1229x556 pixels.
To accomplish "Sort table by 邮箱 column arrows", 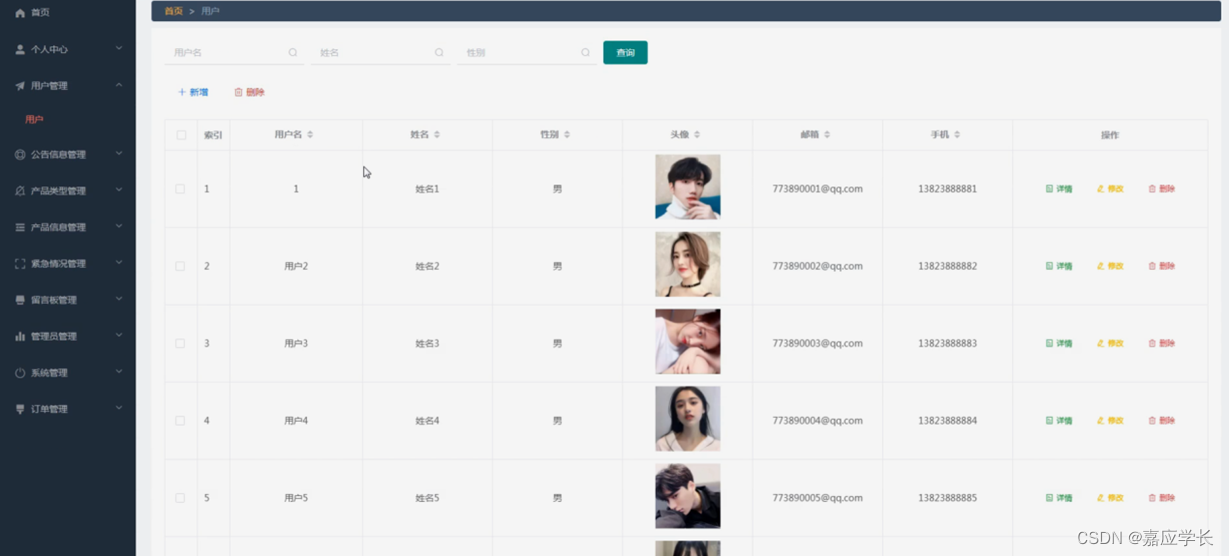I will (x=827, y=135).
